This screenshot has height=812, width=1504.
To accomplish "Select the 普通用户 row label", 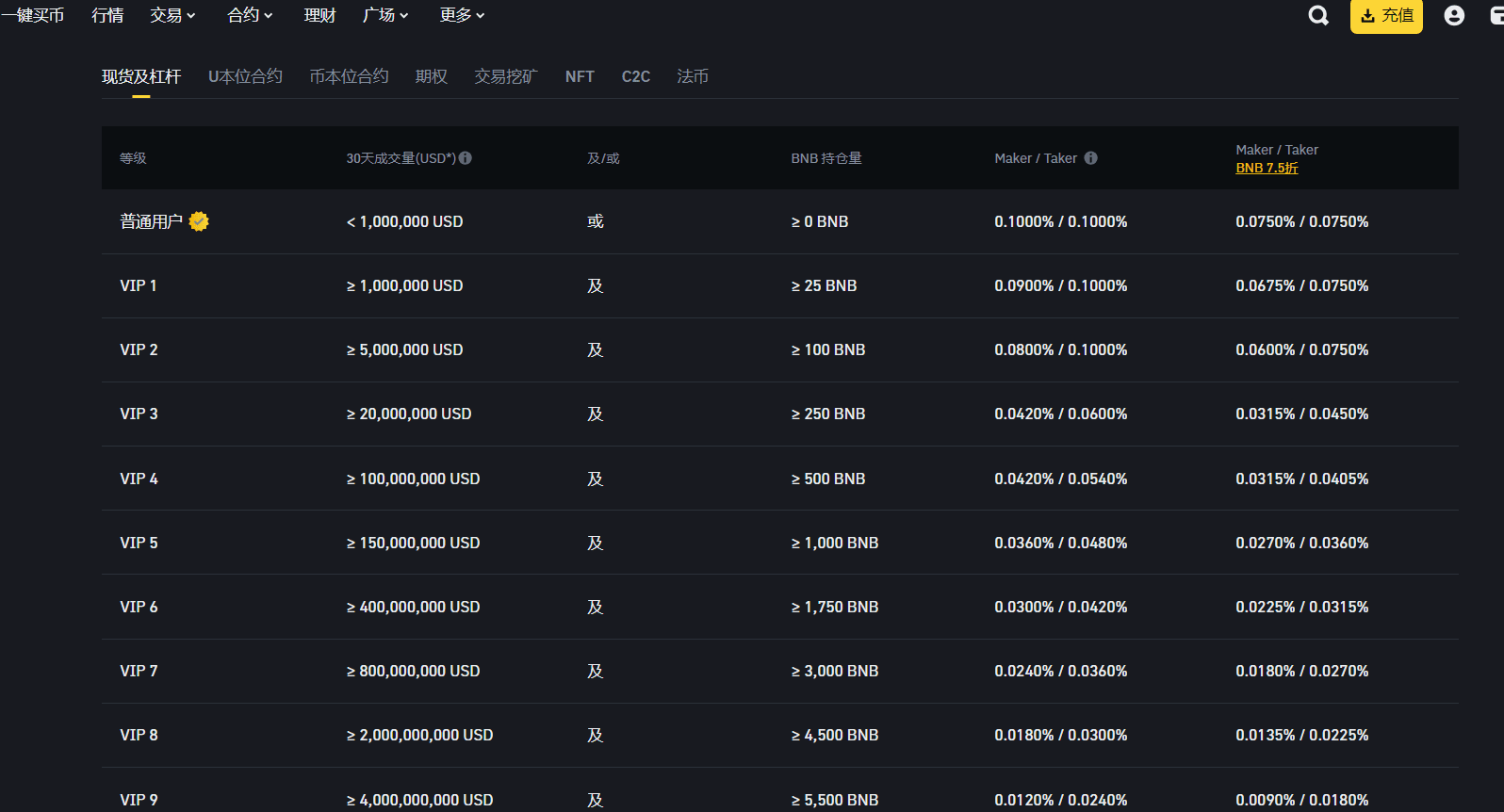I will (151, 221).
